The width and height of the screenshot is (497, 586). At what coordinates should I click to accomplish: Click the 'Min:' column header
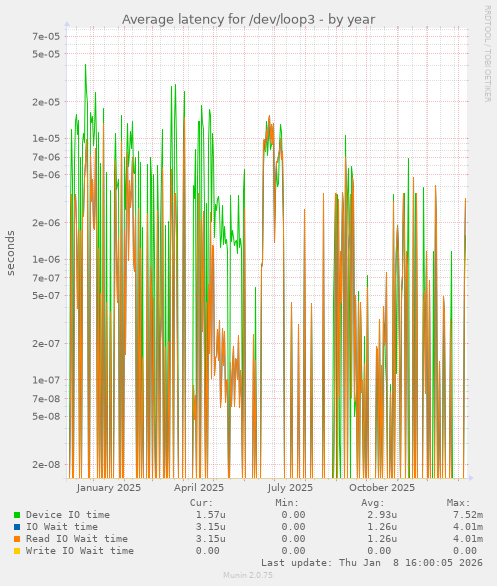click(x=287, y=503)
